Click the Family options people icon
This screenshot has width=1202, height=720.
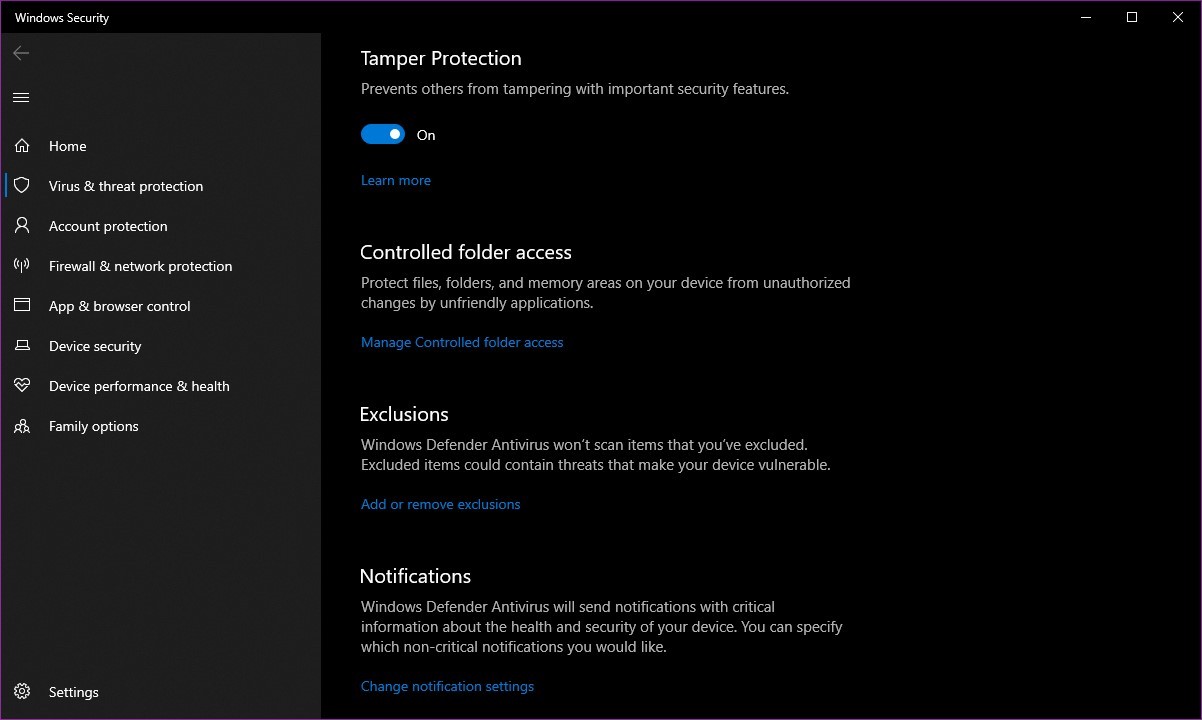pyautogui.click(x=22, y=426)
